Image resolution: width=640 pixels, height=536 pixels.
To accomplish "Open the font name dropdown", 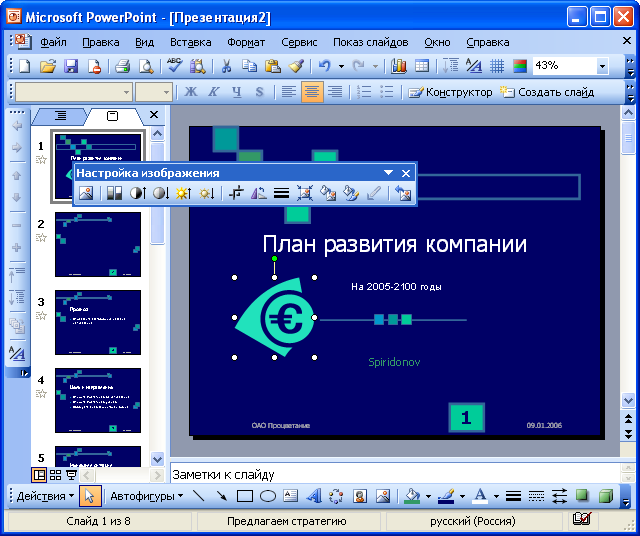I will coord(127,92).
